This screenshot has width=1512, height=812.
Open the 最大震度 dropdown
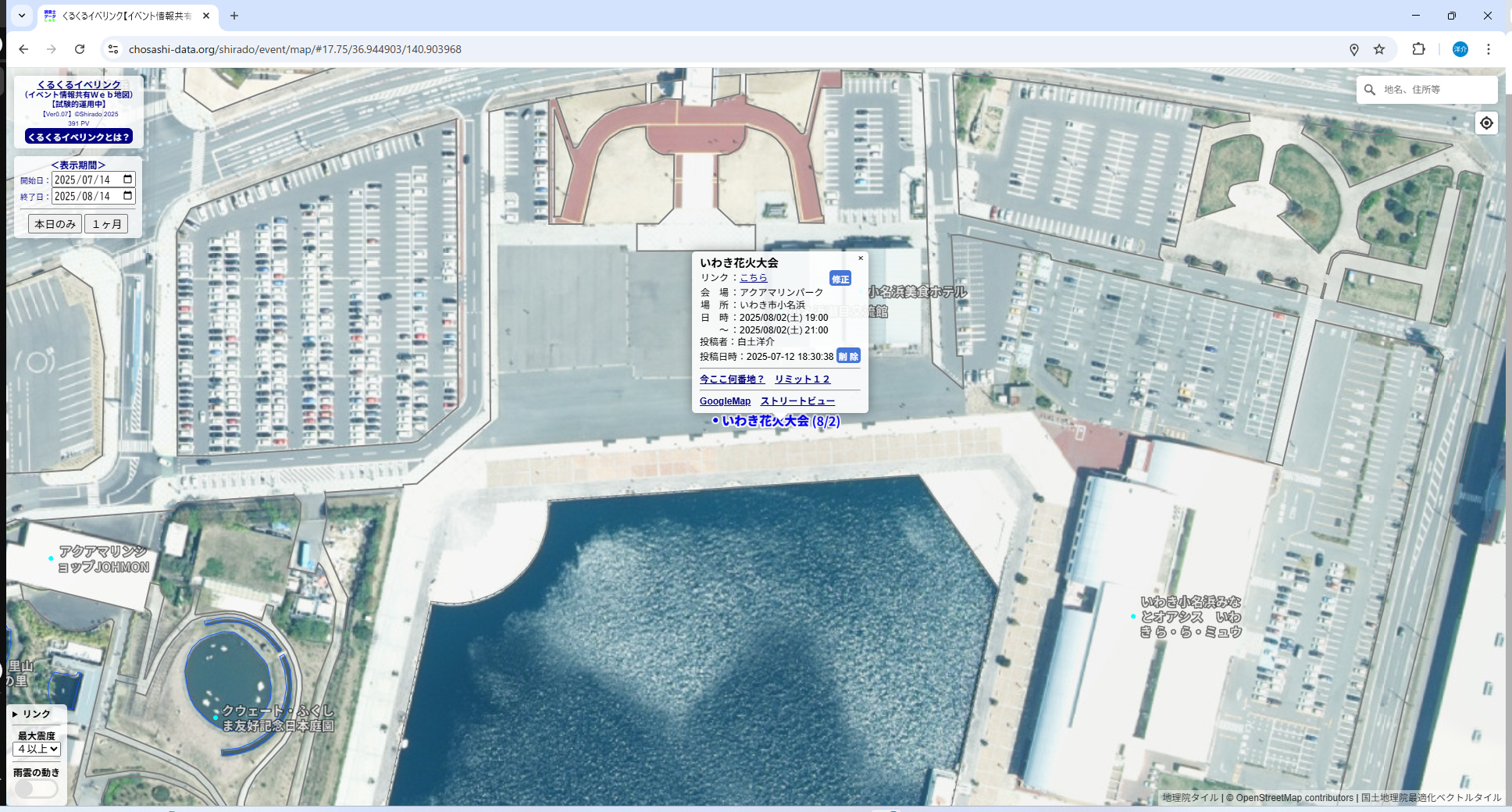click(x=37, y=749)
